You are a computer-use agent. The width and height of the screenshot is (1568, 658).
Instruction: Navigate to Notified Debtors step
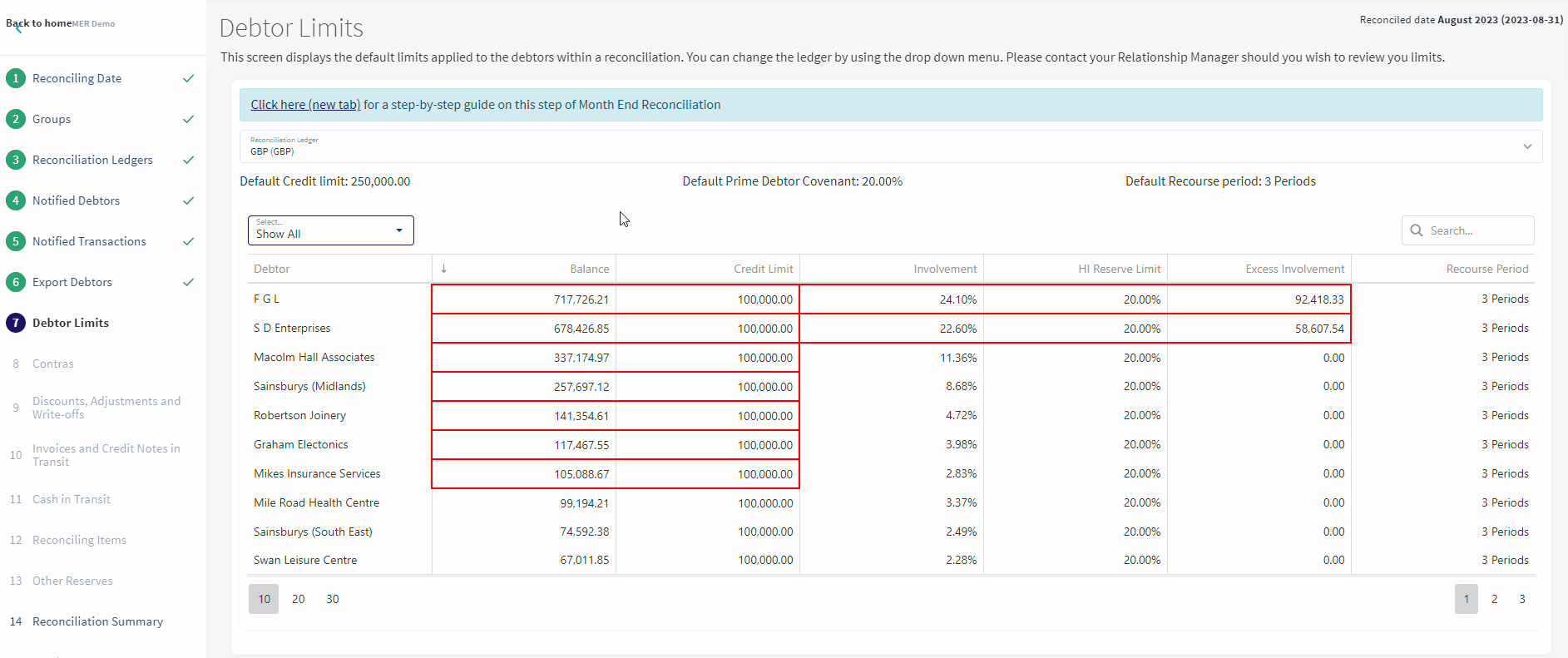click(x=76, y=200)
